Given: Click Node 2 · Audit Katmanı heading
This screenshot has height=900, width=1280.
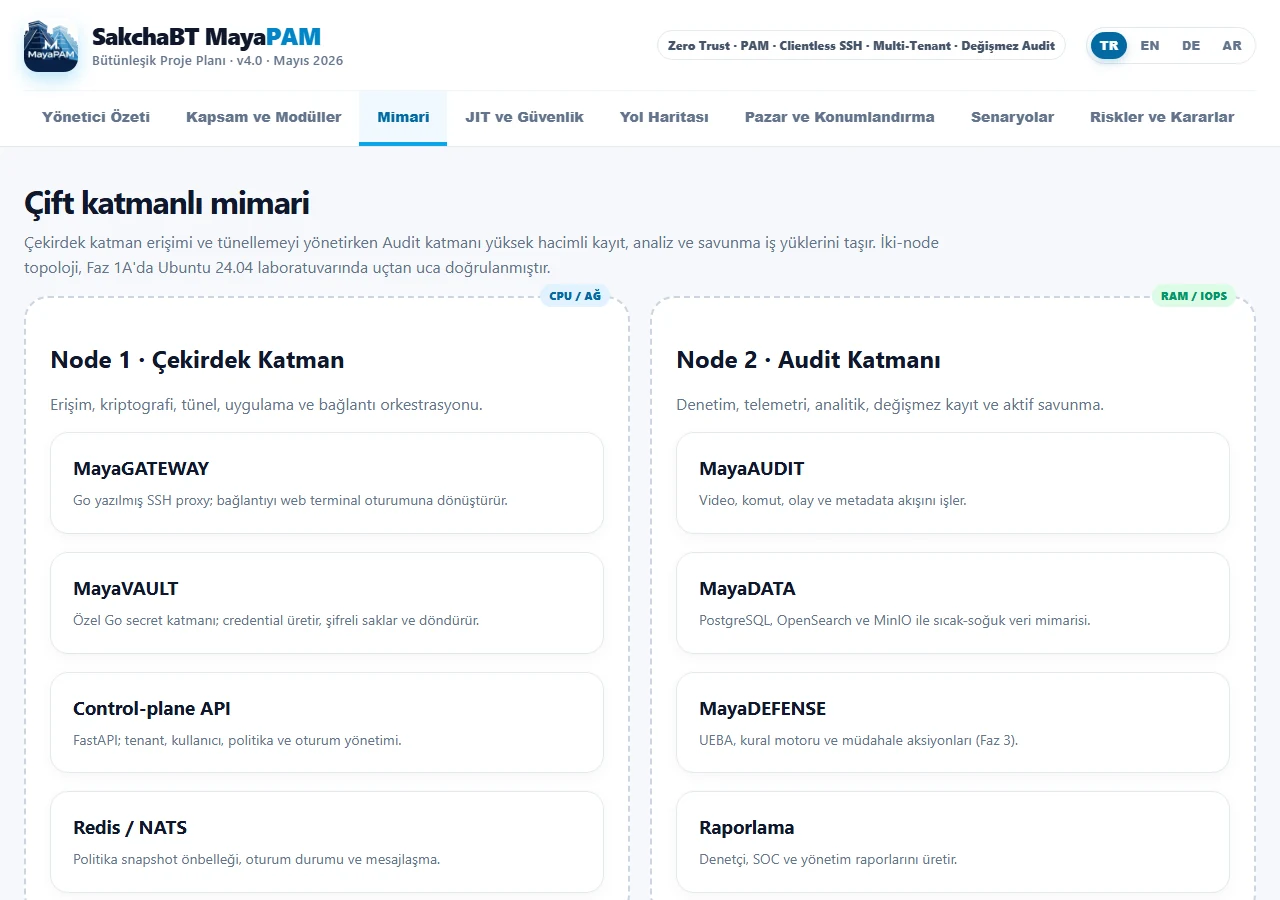Looking at the screenshot, I should click(x=808, y=360).
